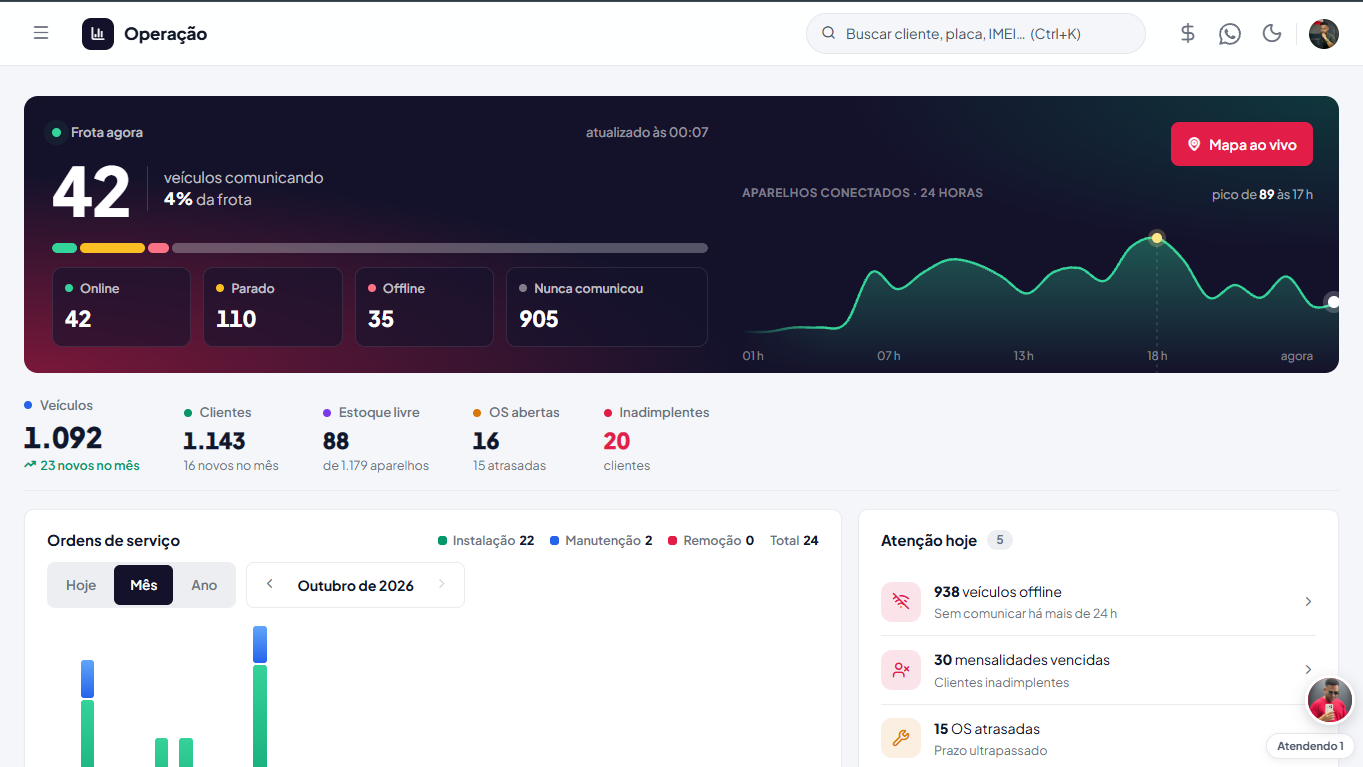Open the hamburger sidebar menu
The width and height of the screenshot is (1363, 767).
[41, 33]
